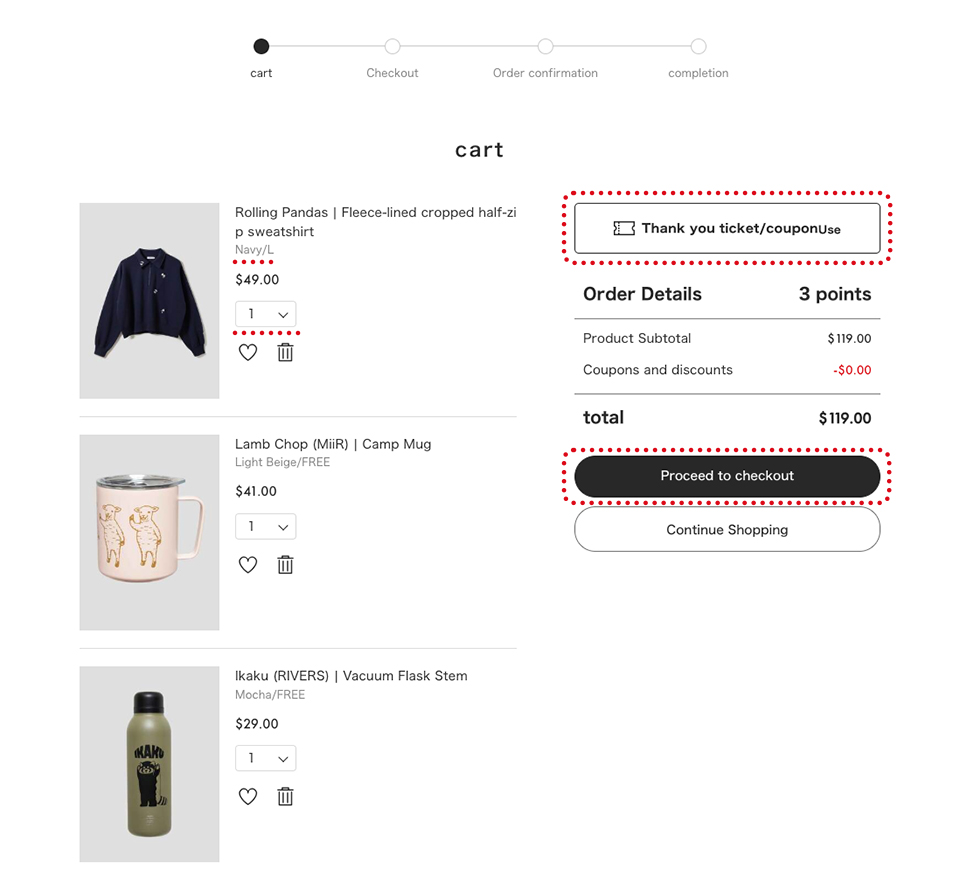This screenshot has width=960, height=889.
Task: Jump to the Order confirmation step
Action: (545, 46)
